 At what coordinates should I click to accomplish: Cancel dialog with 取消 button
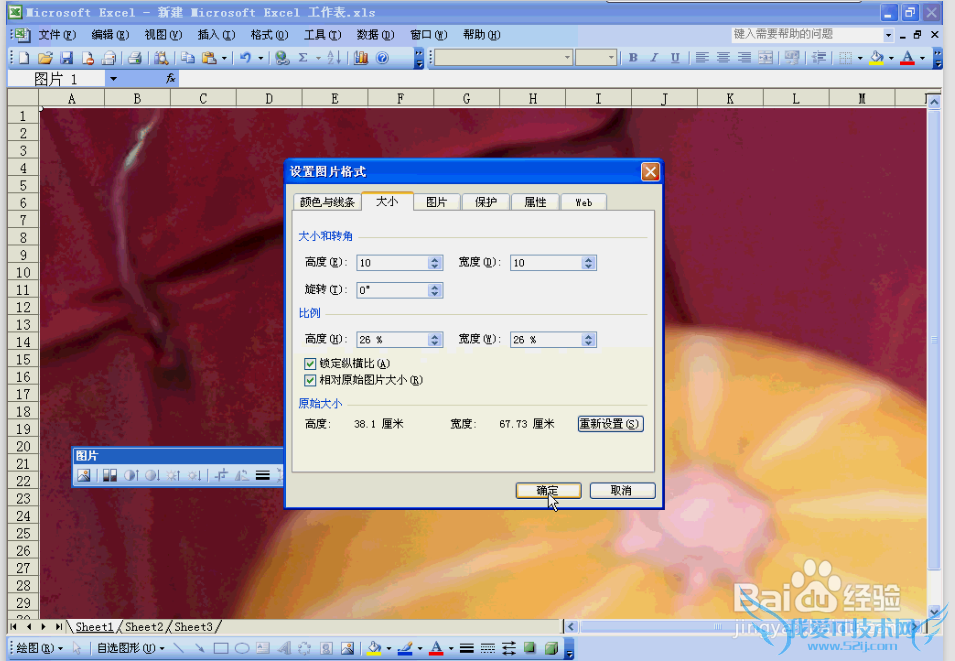[622, 490]
